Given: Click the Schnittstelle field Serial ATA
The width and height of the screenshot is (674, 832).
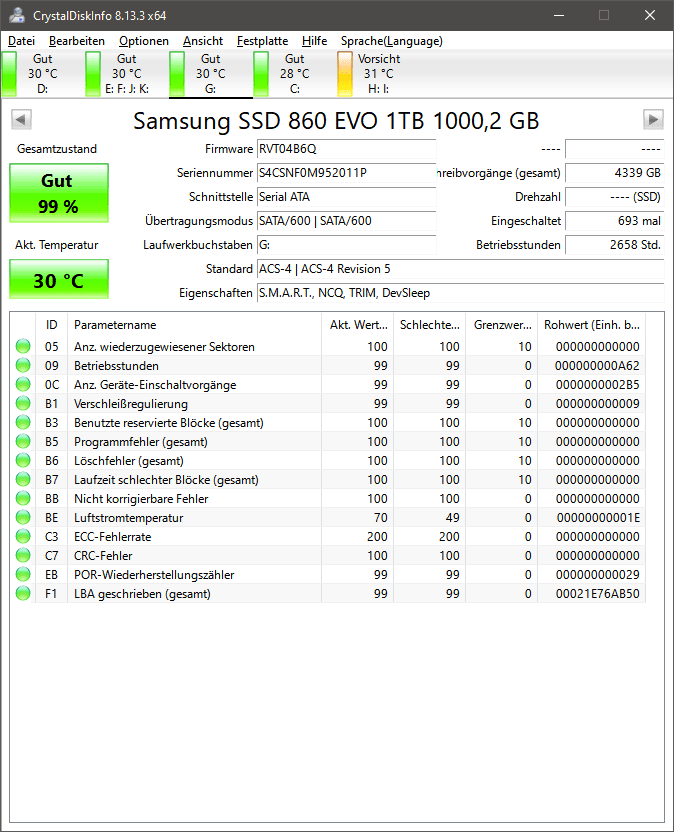Looking at the screenshot, I should point(347,197).
